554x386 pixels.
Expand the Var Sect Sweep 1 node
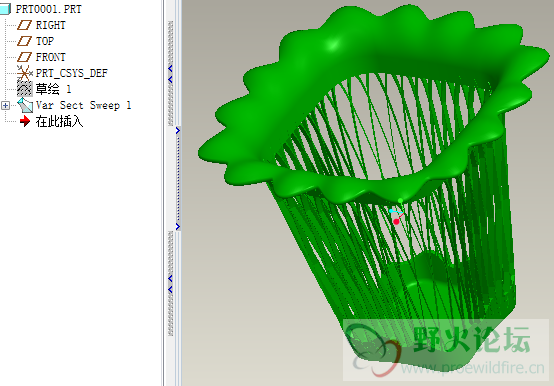[x=5, y=105]
